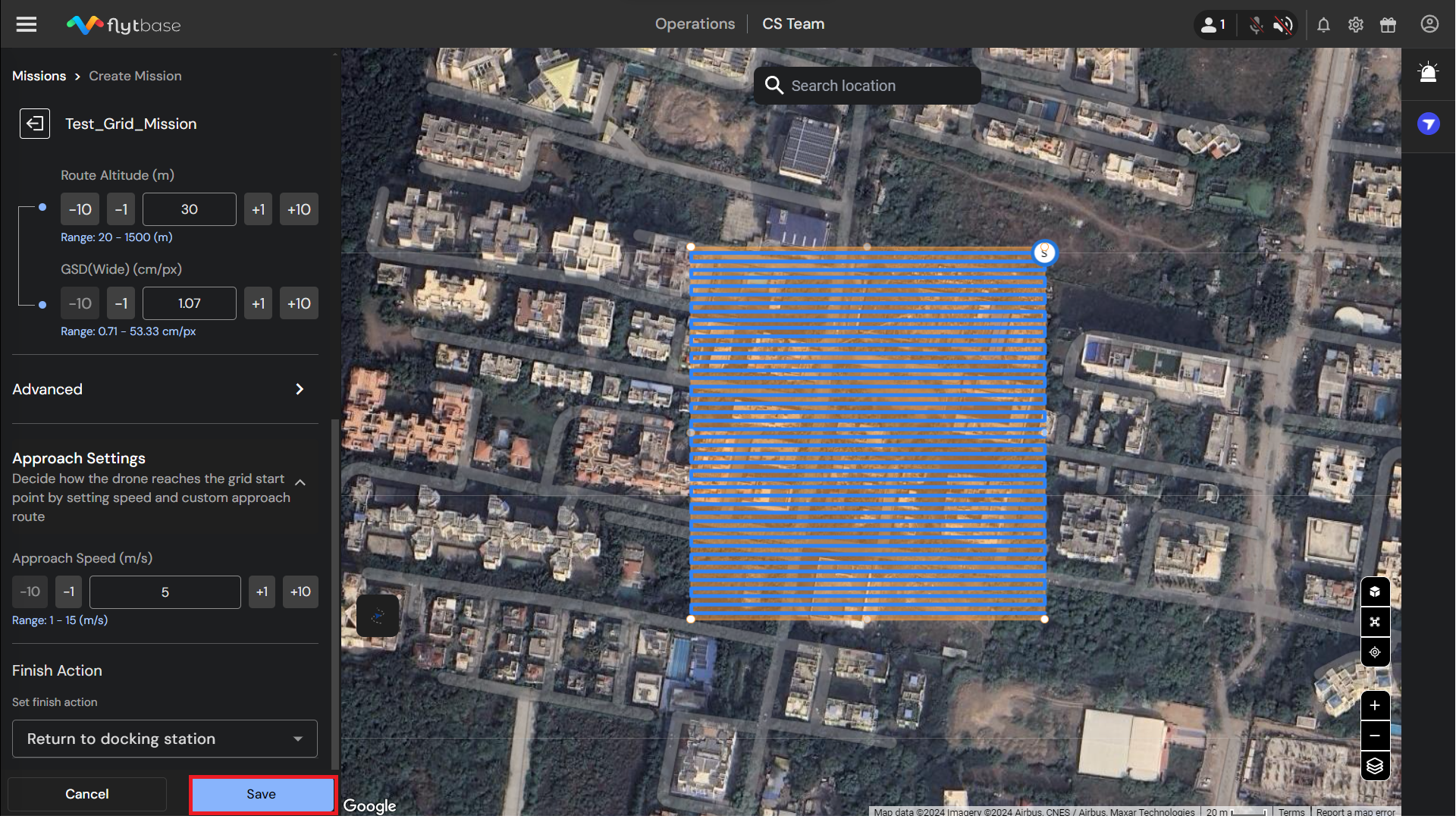This screenshot has height=819, width=1456.
Task: Toggle the muted microphone
Action: tap(1256, 25)
